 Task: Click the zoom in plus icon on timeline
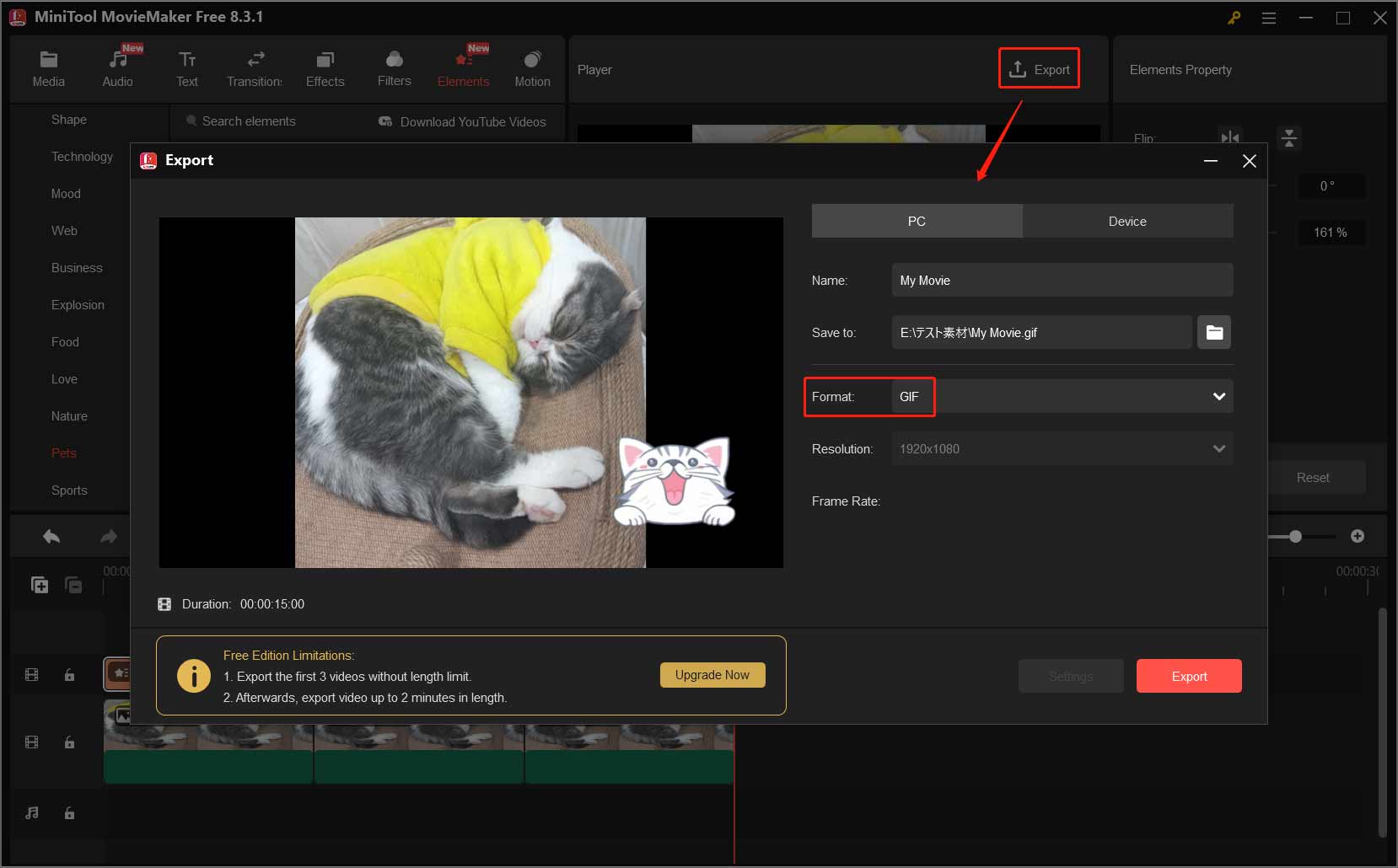coord(1358,536)
